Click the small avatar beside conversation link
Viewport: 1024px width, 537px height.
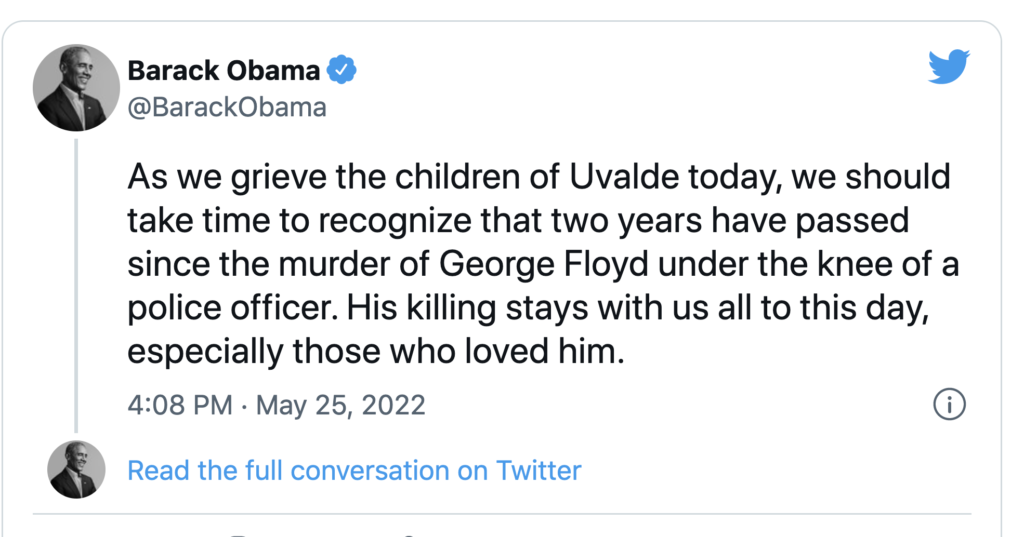tap(77, 470)
